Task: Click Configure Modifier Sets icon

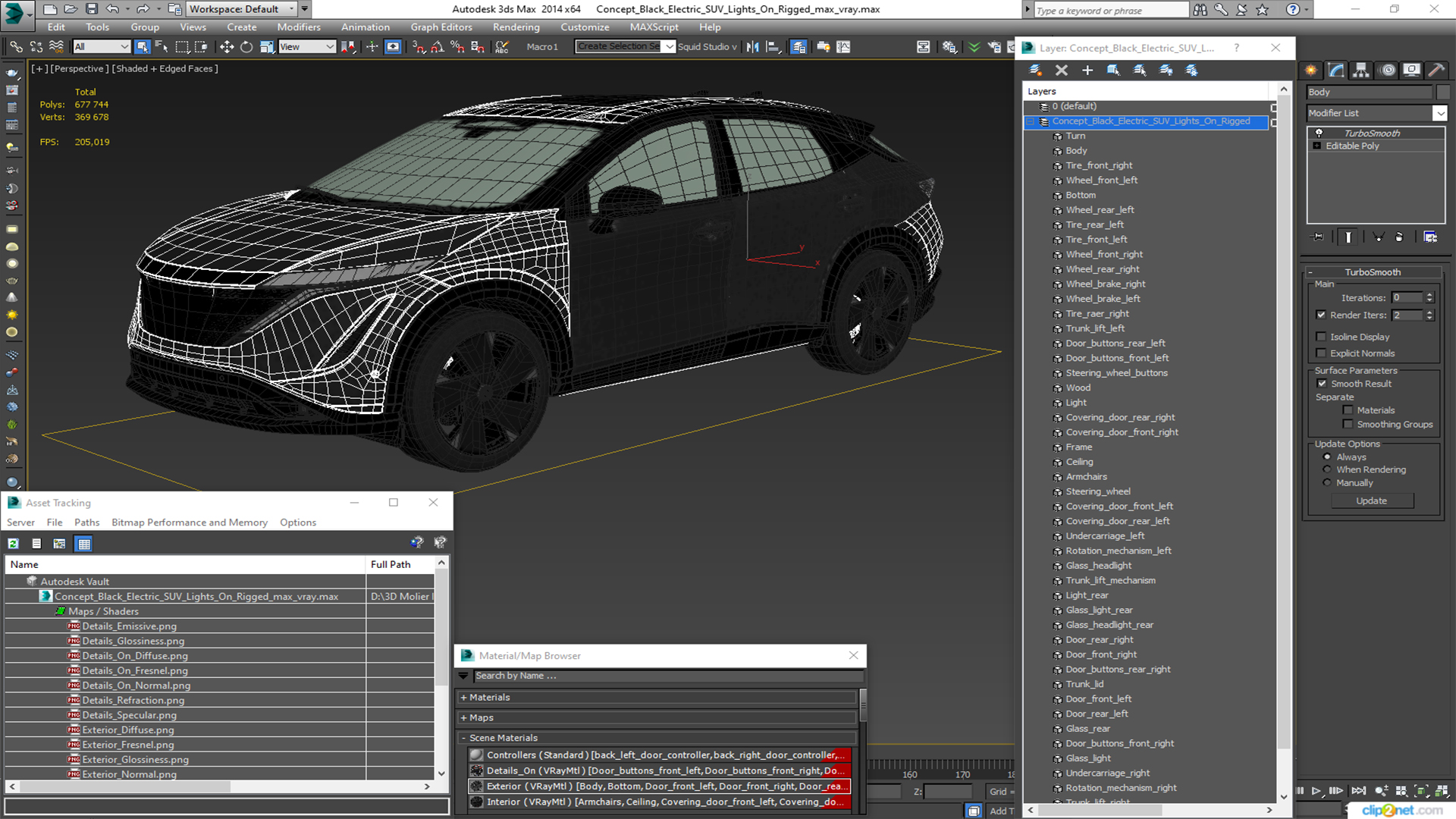Action: (1430, 237)
